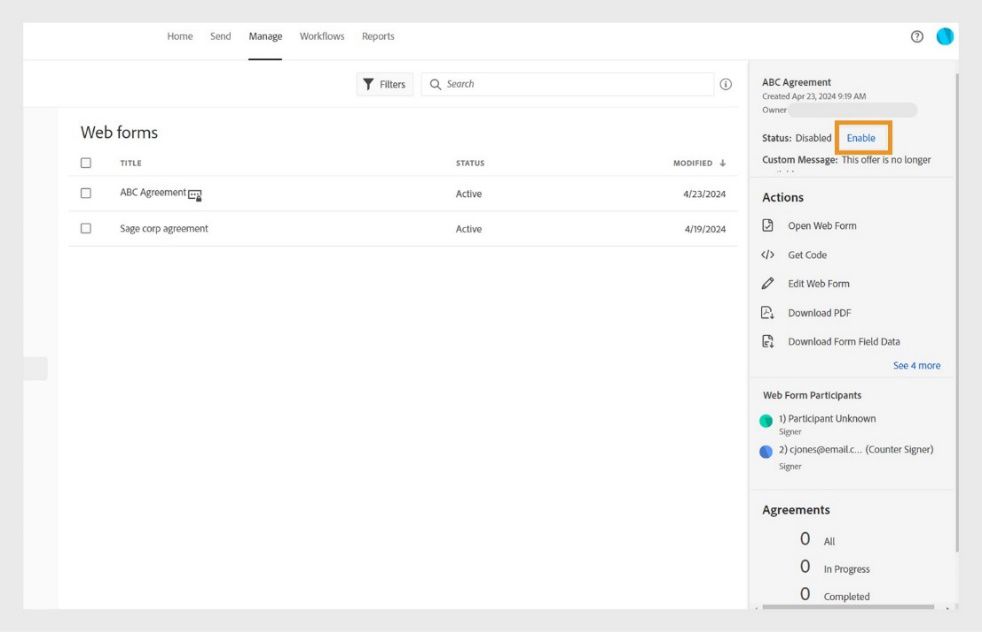The width and height of the screenshot is (982, 632).
Task: Open the Send tab
Action: [x=220, y=36]
